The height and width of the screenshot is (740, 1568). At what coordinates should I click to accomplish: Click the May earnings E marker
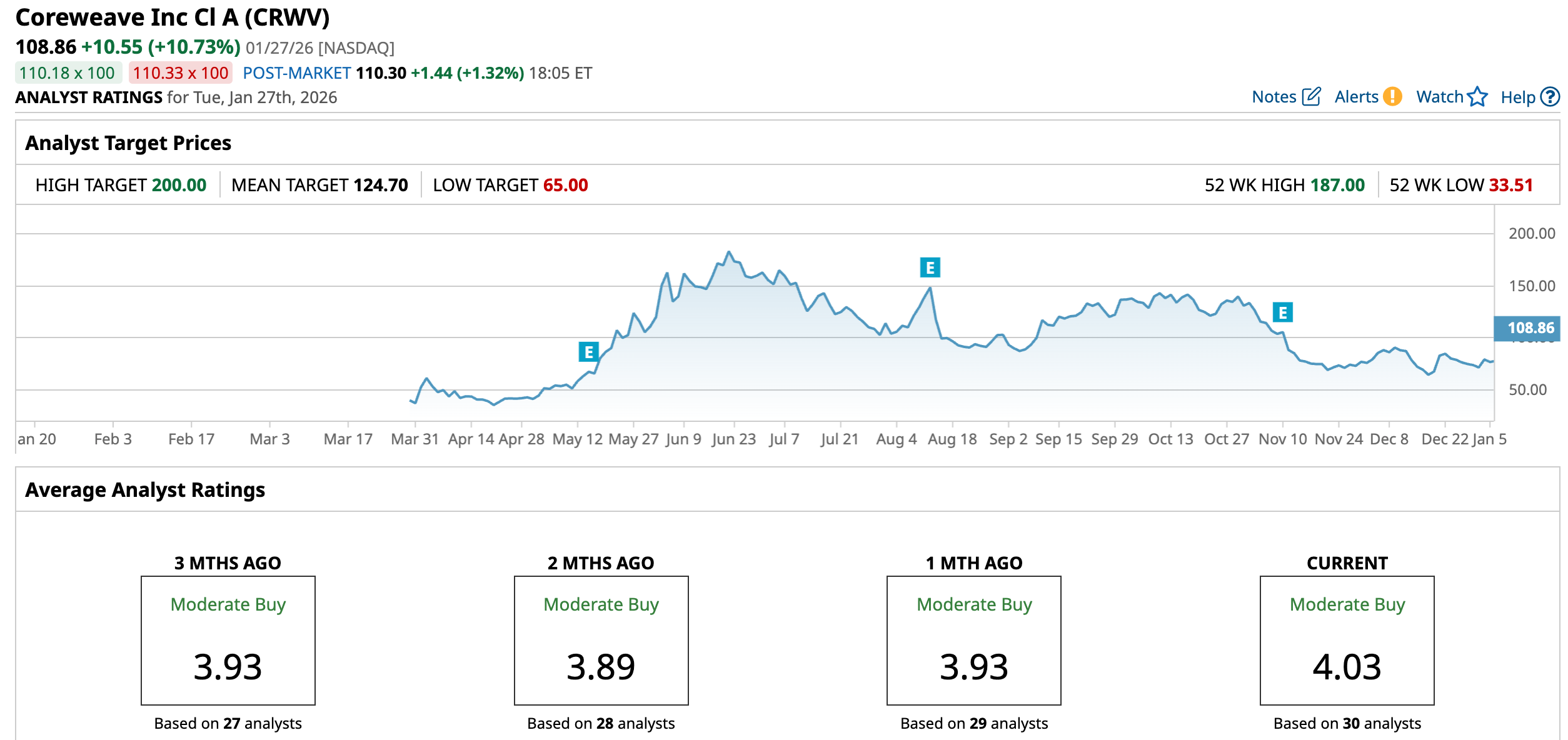pyautogui.click(x=588, y=352)
